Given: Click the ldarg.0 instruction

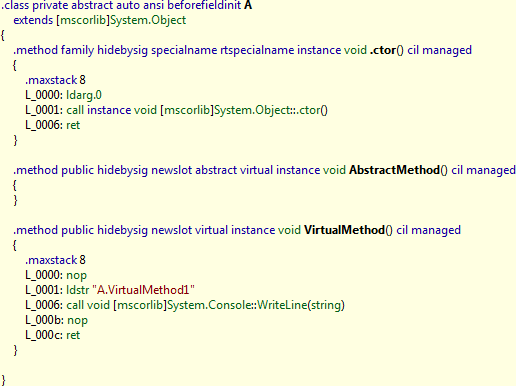Looking at the screenshot, I should coord(84,95).
